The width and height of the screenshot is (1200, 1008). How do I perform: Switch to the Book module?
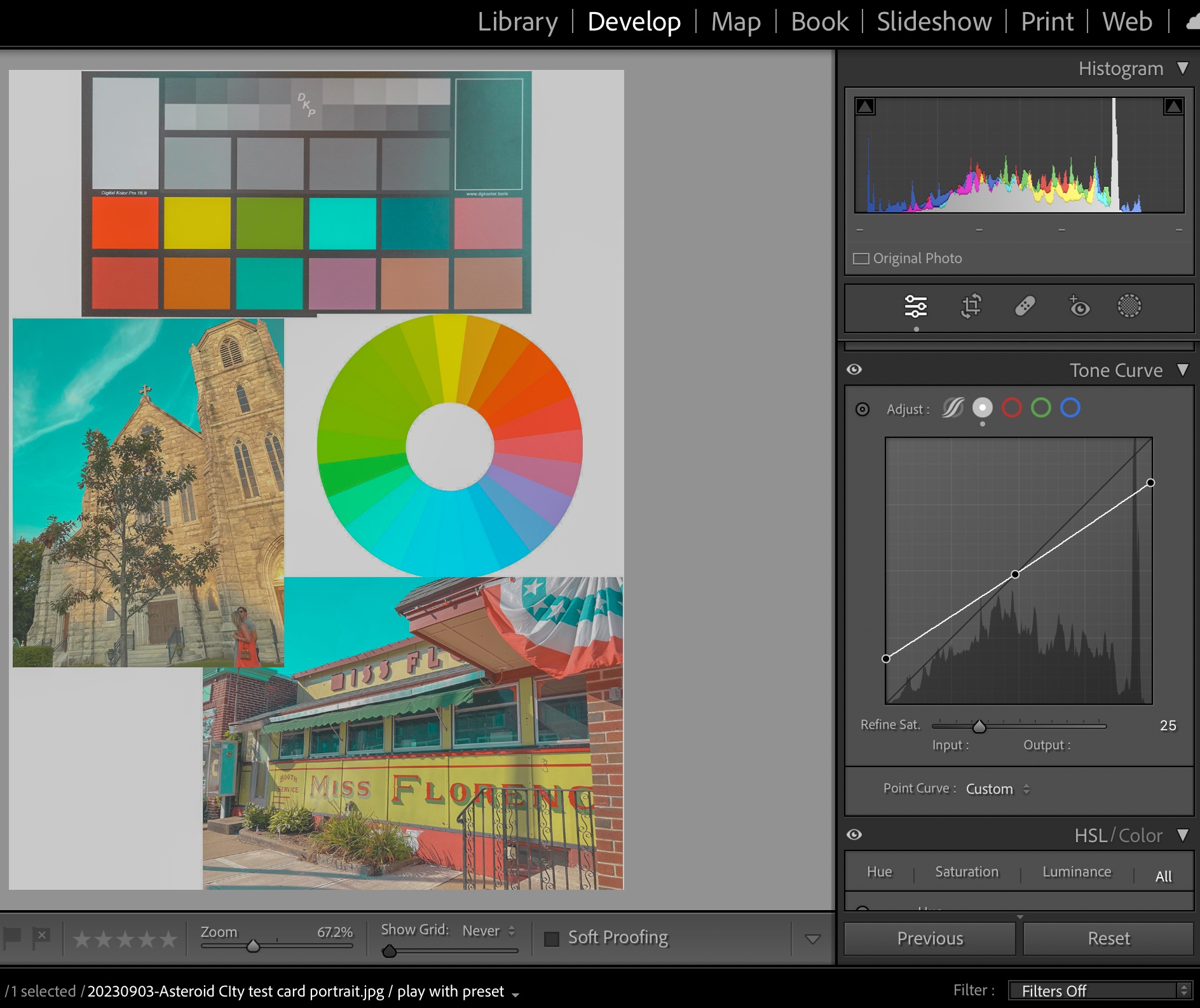tap(819, 22)
